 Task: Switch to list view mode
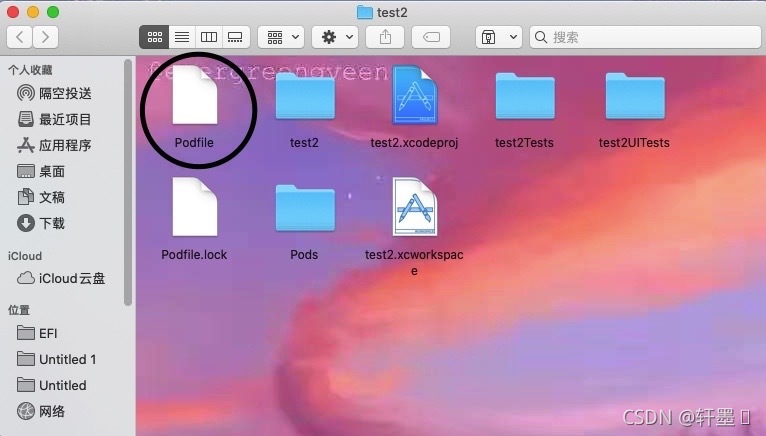[x=182, y=37]
